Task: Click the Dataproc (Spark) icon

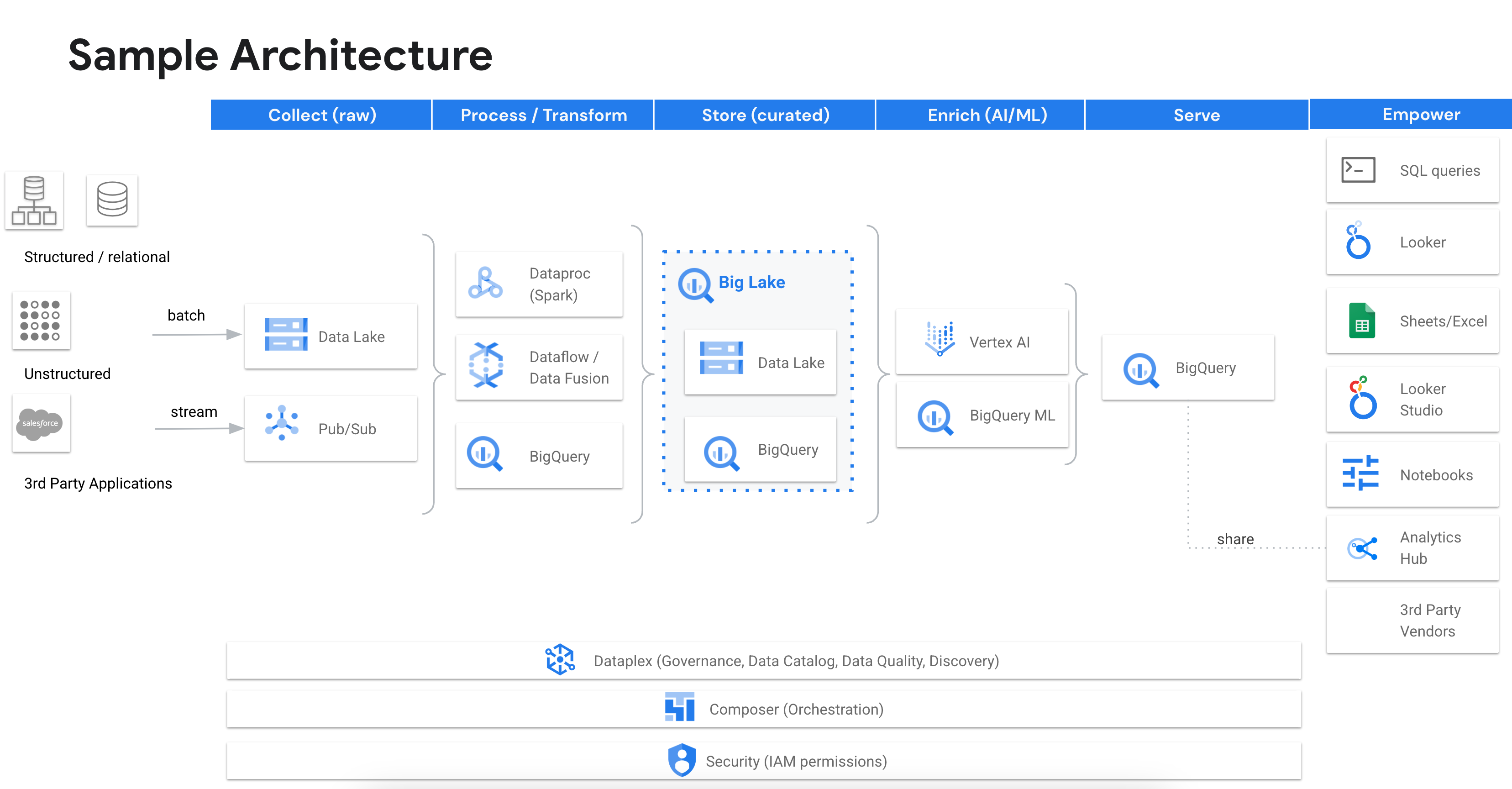Action: pyautogui.click(x=481, y=279)
